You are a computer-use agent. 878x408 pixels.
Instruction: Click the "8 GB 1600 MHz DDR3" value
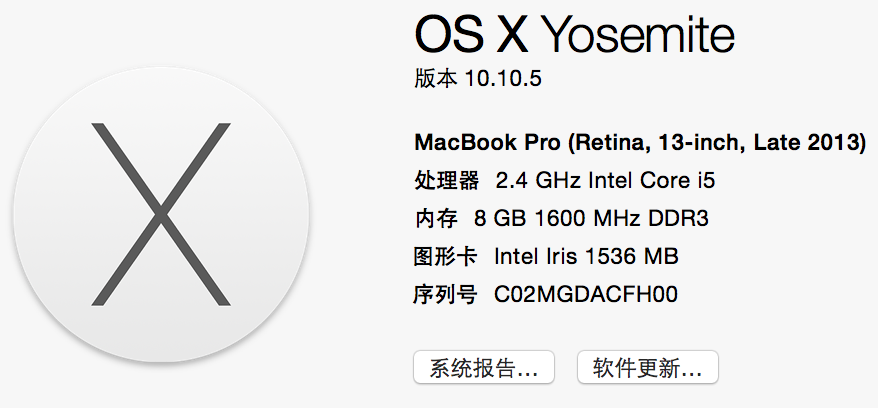click(x=592, y=219)
